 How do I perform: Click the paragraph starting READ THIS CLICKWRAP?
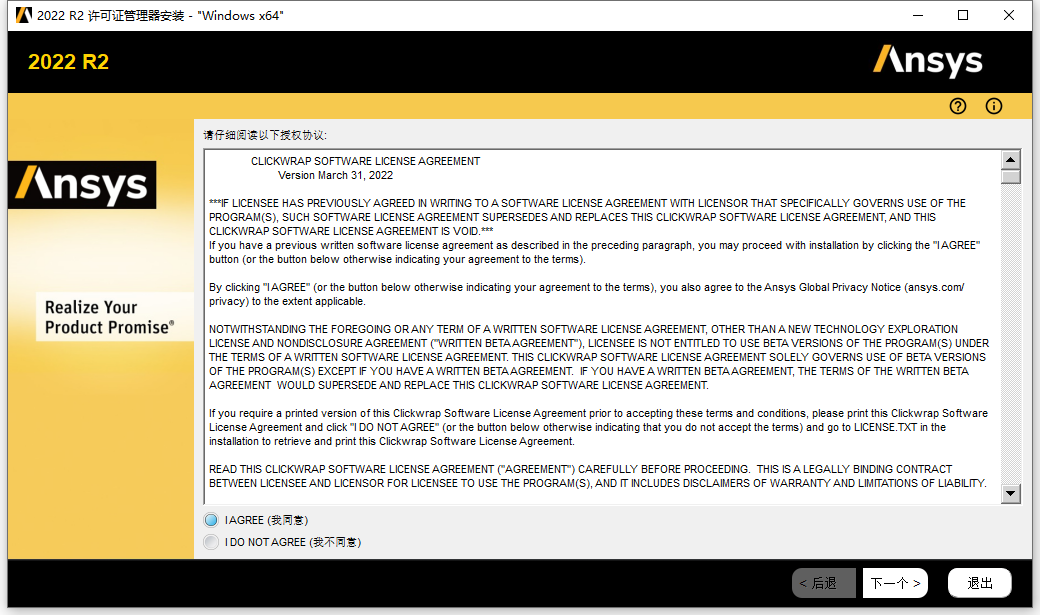598,476
